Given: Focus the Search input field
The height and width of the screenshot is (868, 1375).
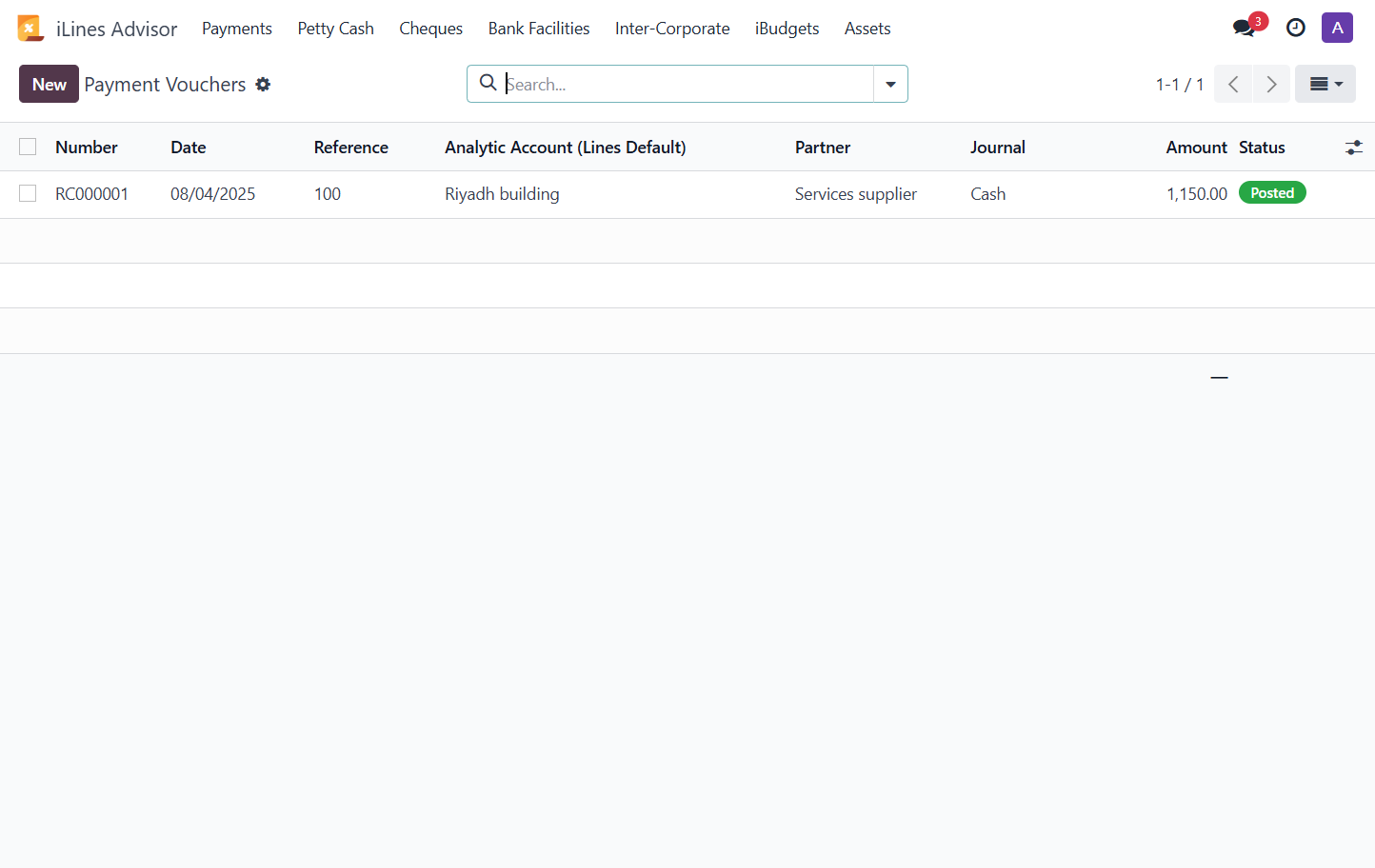Looking at the screenshot, I should click(x=687, y=84).
